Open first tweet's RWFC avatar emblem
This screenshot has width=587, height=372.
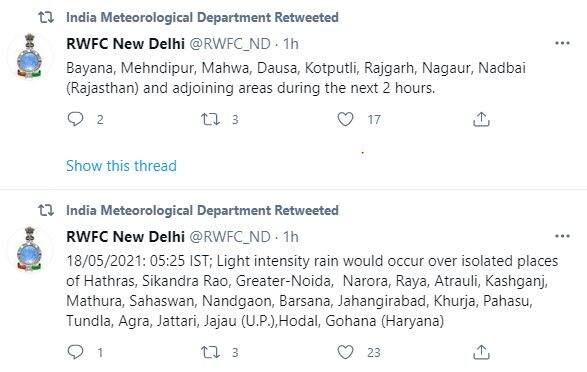click(30, 55)
